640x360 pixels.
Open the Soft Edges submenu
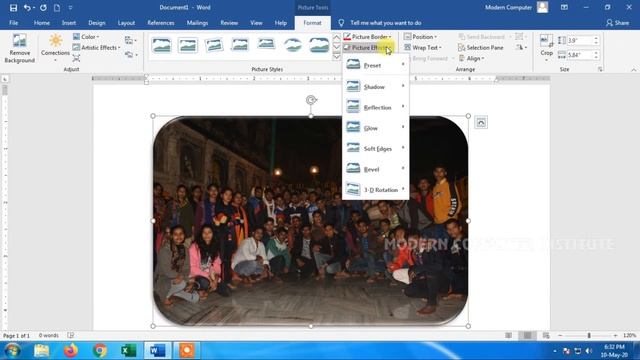pyautogui.click(x=376, y=149)
